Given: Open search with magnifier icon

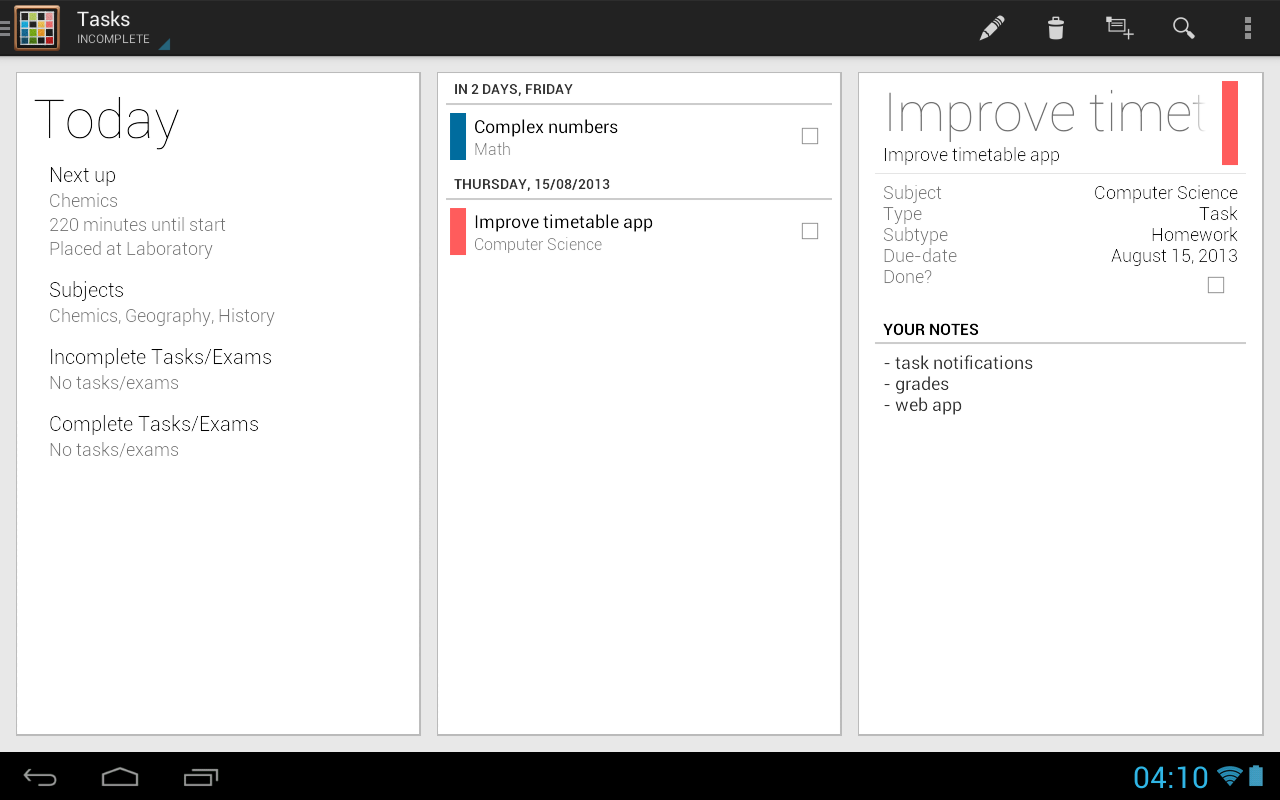Looking at the screenshot, I should point(1183,28).
